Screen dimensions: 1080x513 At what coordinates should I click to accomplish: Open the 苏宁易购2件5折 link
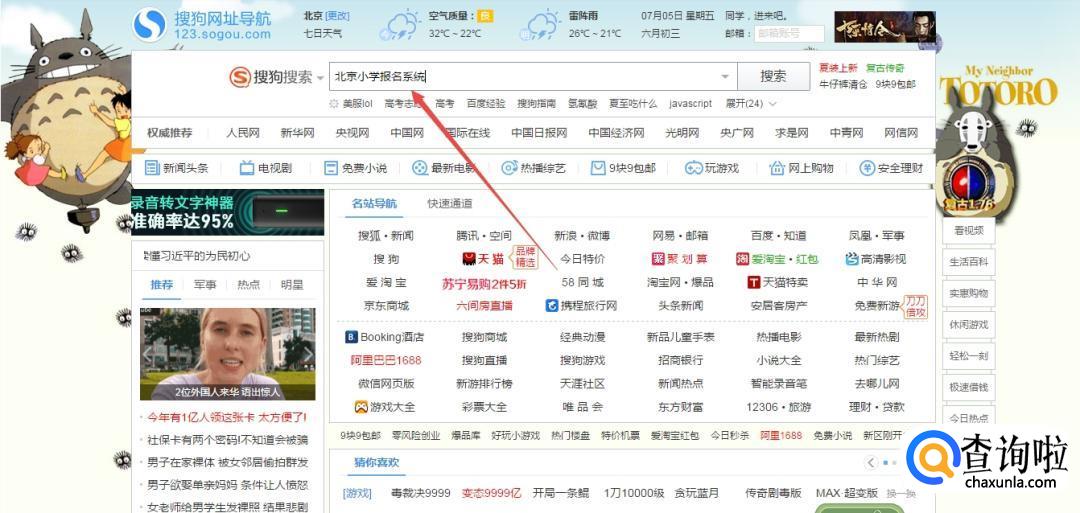484,283
